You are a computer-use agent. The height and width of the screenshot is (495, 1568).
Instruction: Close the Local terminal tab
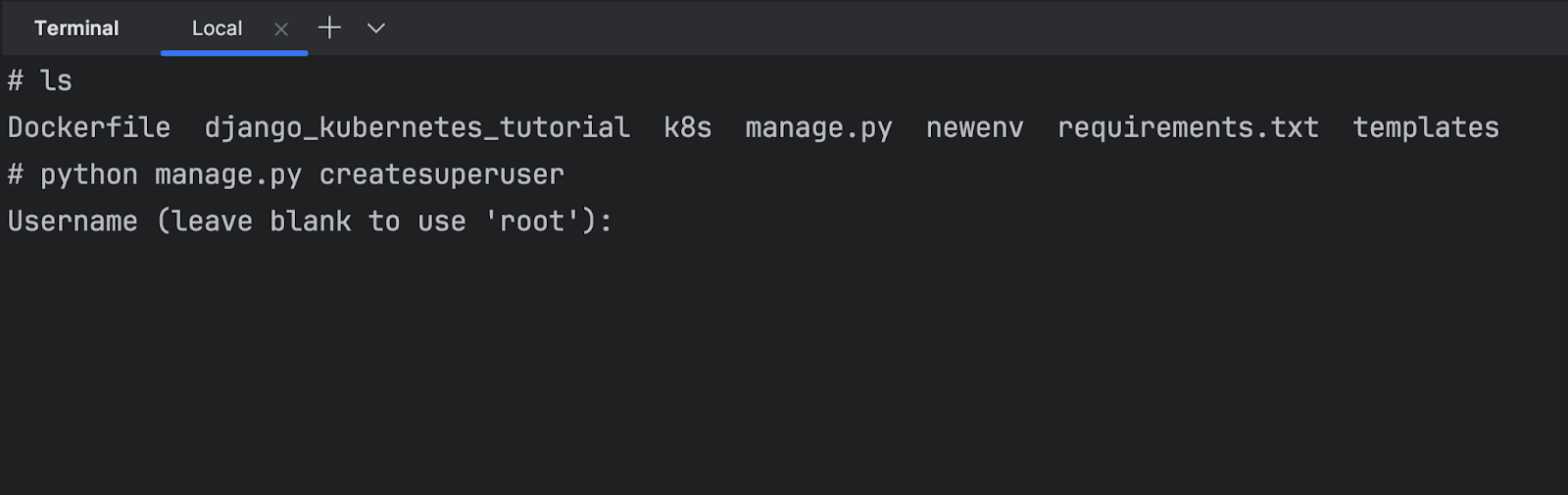pos(281,29)
